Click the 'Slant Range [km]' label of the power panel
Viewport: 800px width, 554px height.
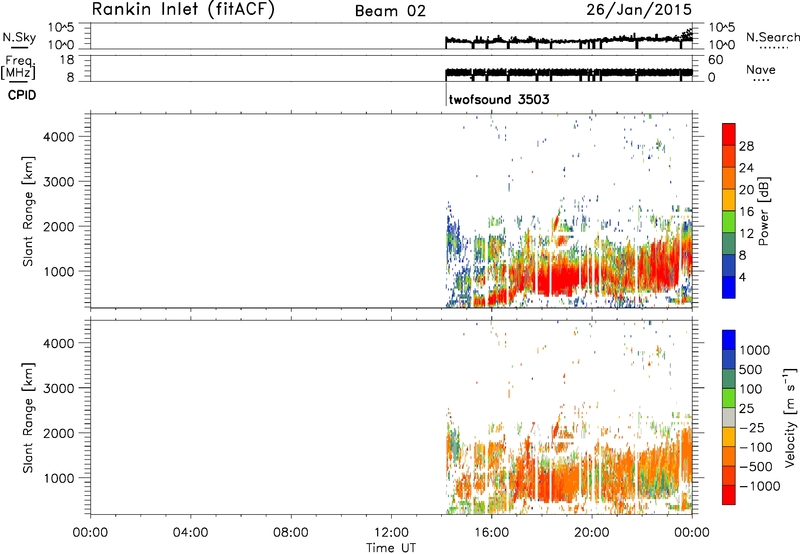click(28, 211)
